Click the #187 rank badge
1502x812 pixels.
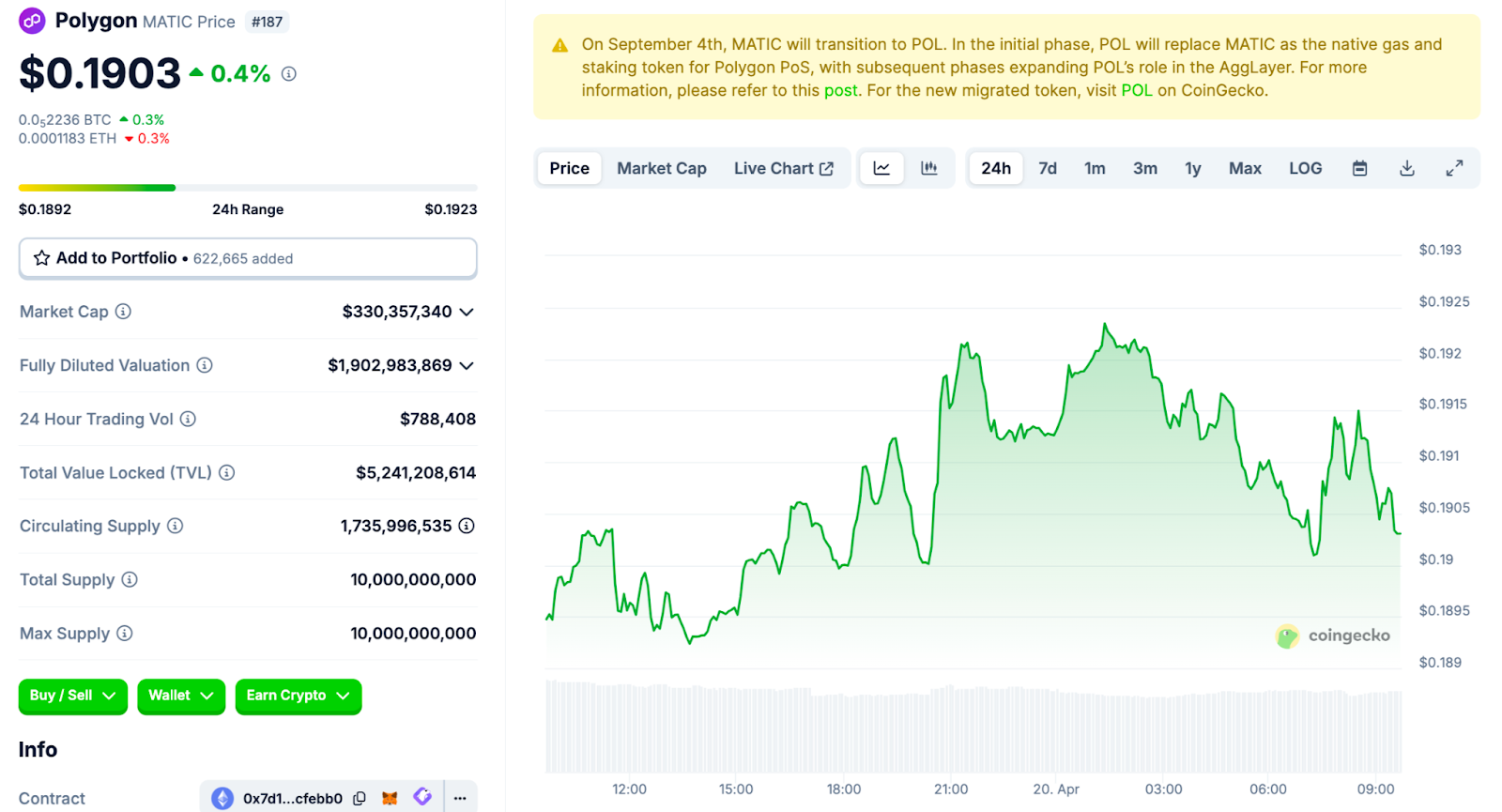pyautogui.click(x=268, y=22)
